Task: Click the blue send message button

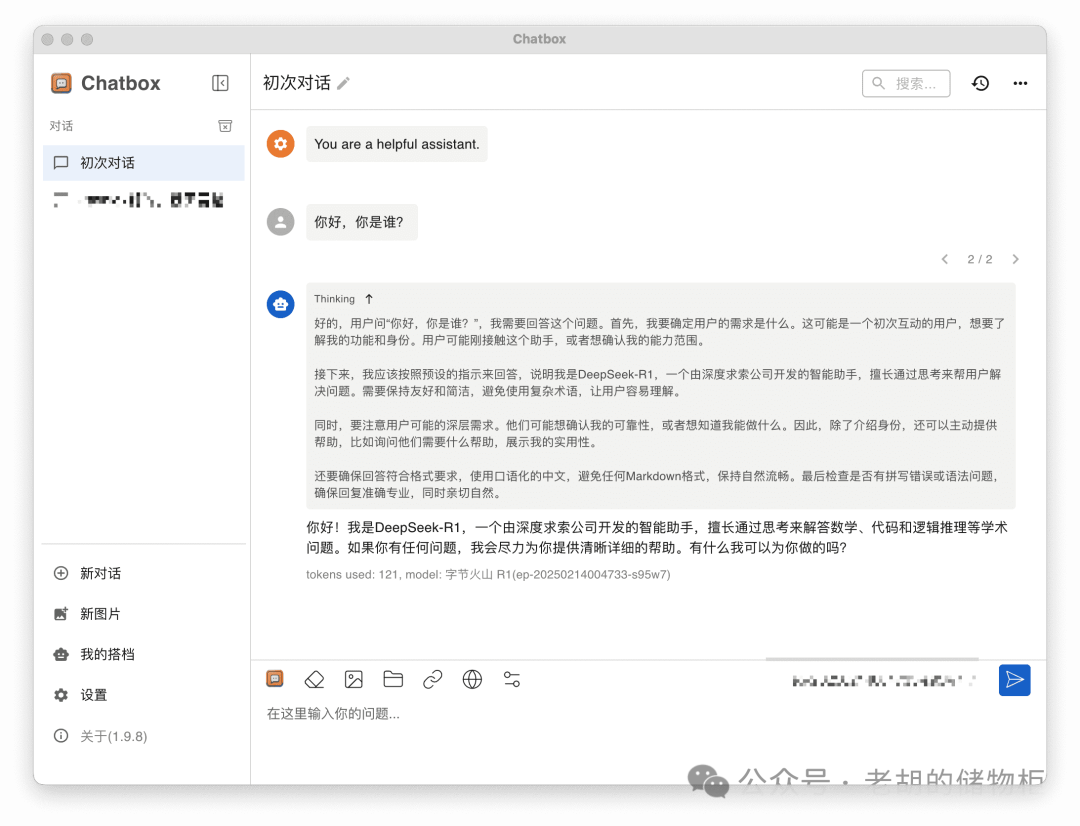Action: [x=1015, y=680]
